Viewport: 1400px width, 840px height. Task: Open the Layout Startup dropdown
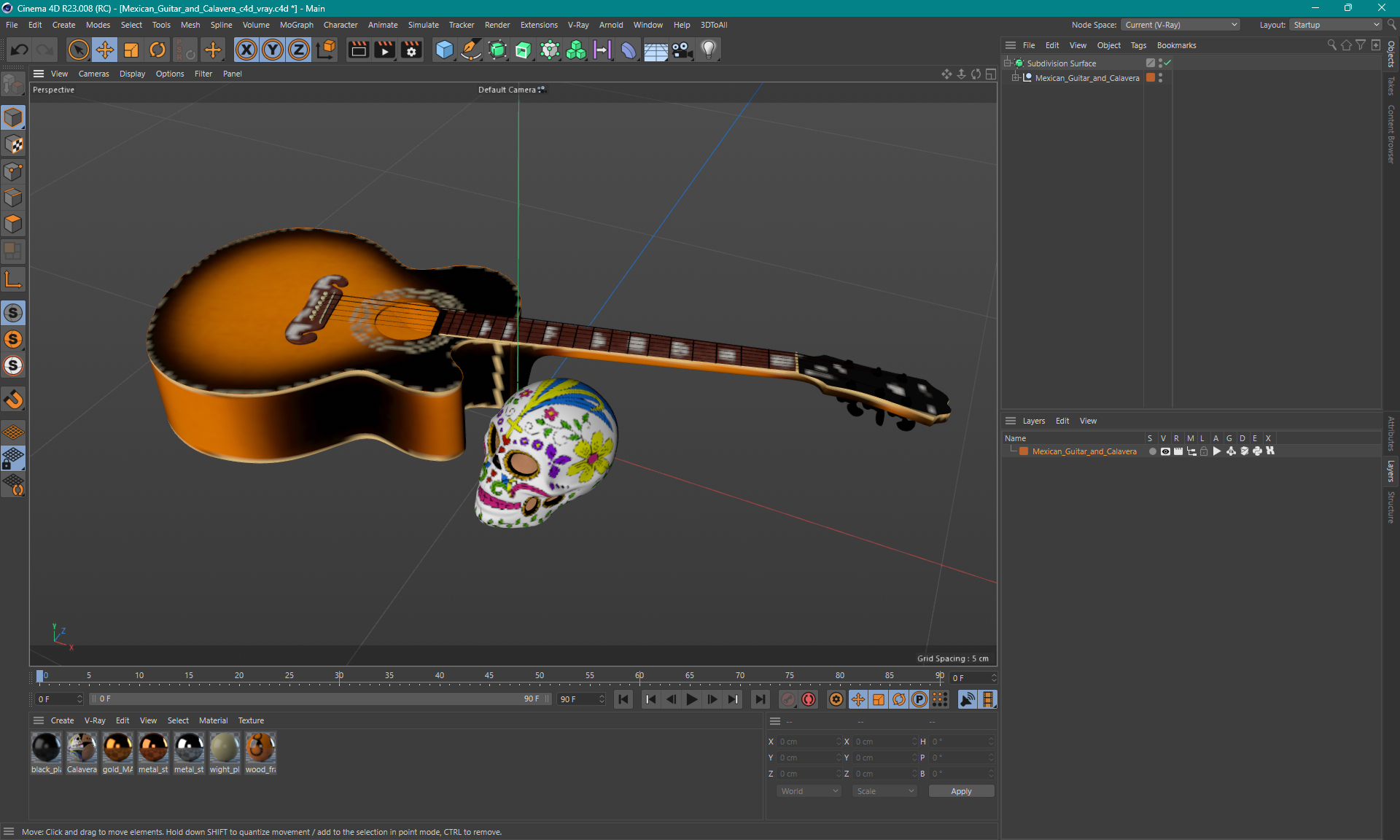(x=1336, y=25)
